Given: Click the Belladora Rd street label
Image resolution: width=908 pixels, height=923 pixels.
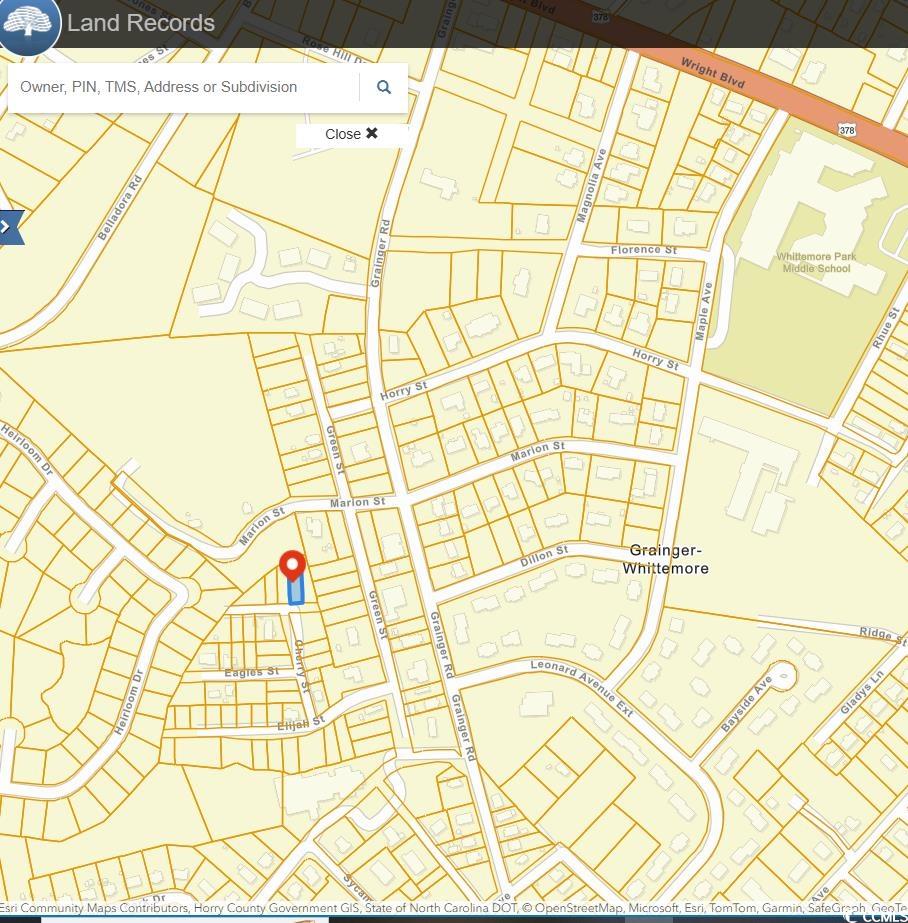Looking at the screenshot, I should (120, 209).
